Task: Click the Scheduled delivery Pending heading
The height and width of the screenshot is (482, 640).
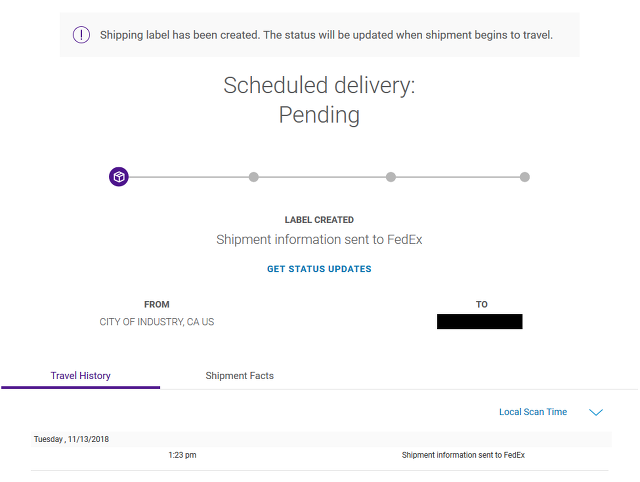Action: point(319,100)
